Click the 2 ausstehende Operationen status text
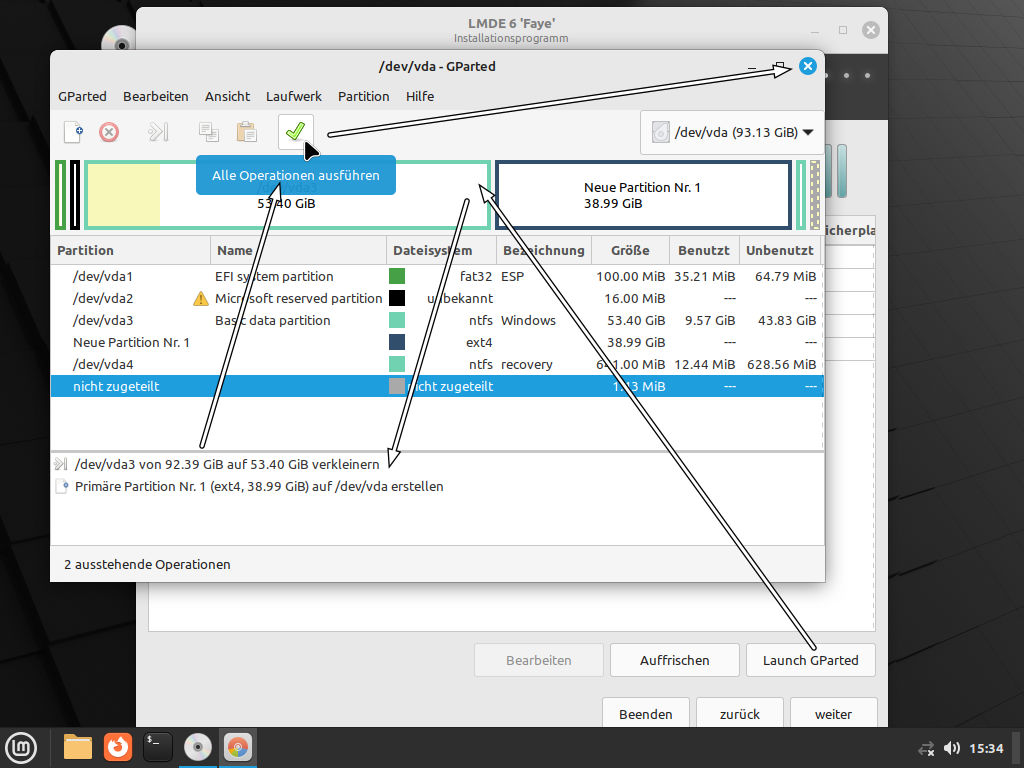 pyautogui.click(x=147, y=564)
